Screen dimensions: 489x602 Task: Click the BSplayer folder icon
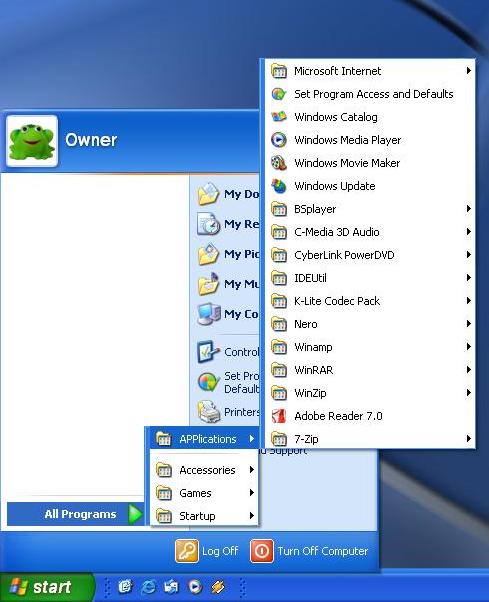point(279,209)
